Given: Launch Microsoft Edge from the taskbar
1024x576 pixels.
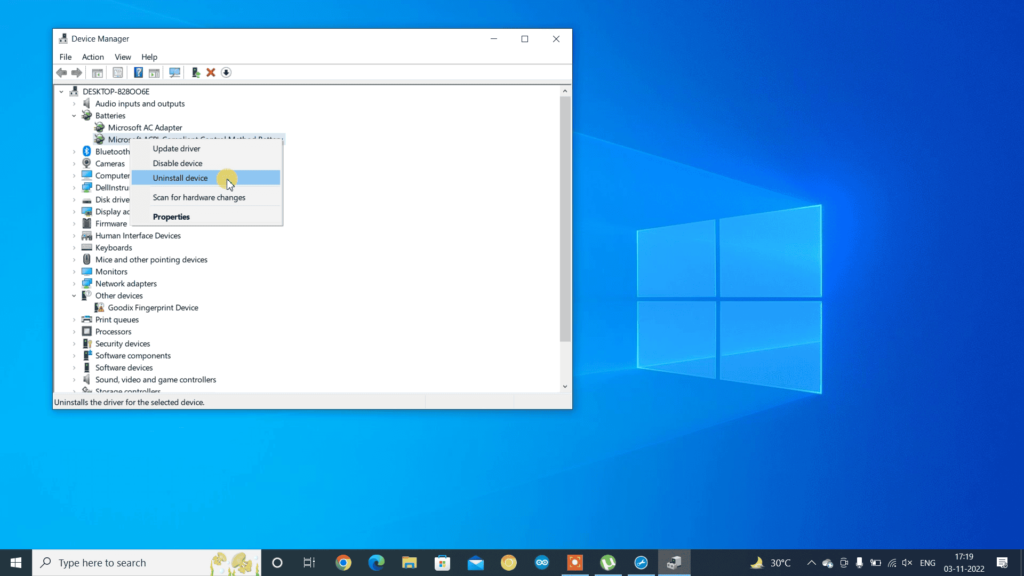Looking at the screenshot, I should click(x=376, y=562).
